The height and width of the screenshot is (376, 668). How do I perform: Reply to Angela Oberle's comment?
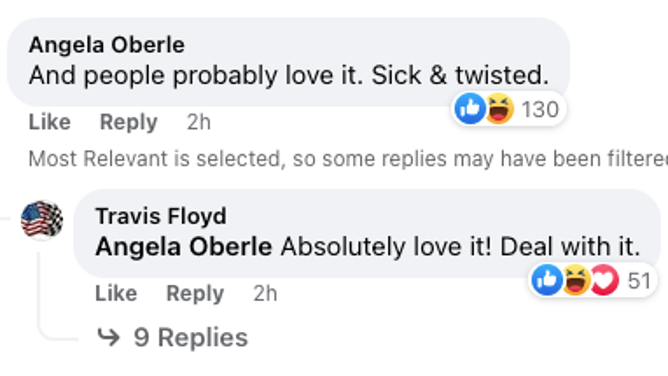(x=128, y=123)
